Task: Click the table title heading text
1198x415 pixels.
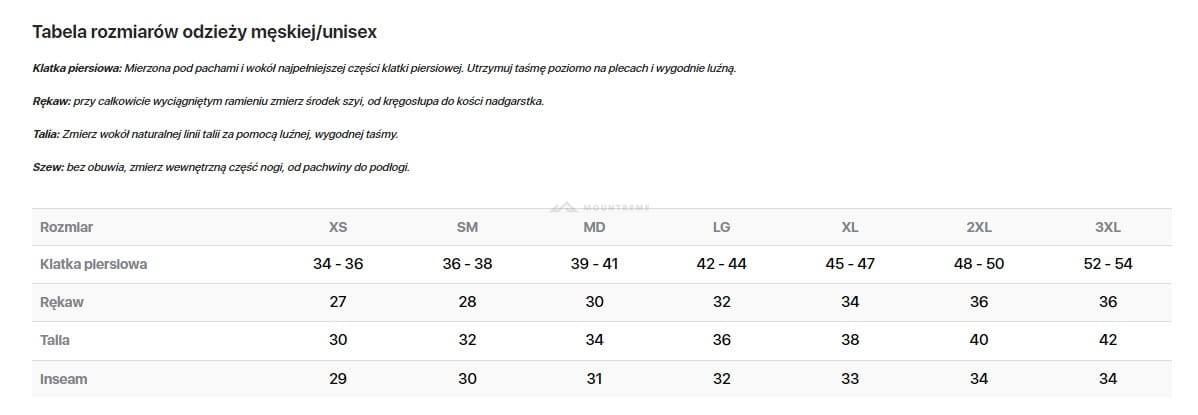Action: click(x=204, y=32)
